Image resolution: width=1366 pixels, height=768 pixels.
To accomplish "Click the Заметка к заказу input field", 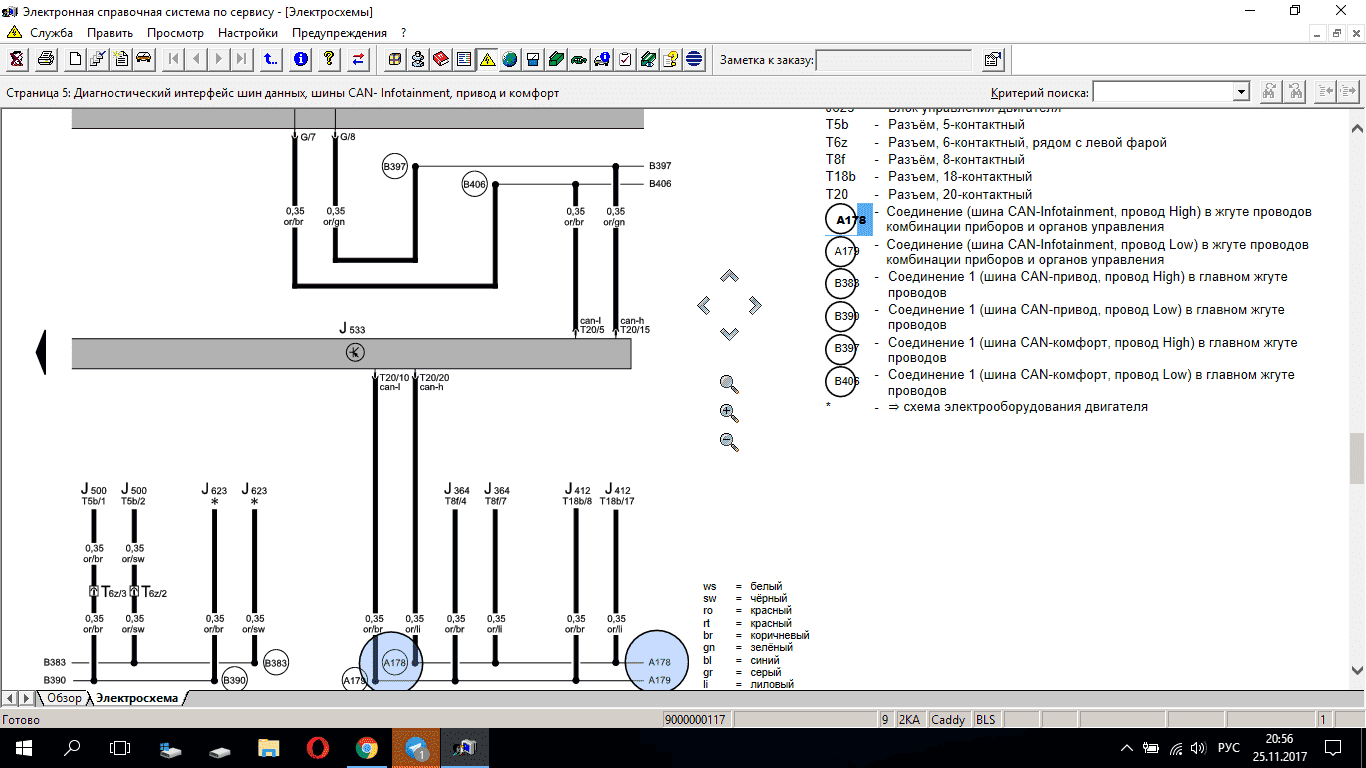I will coord(894,60).
